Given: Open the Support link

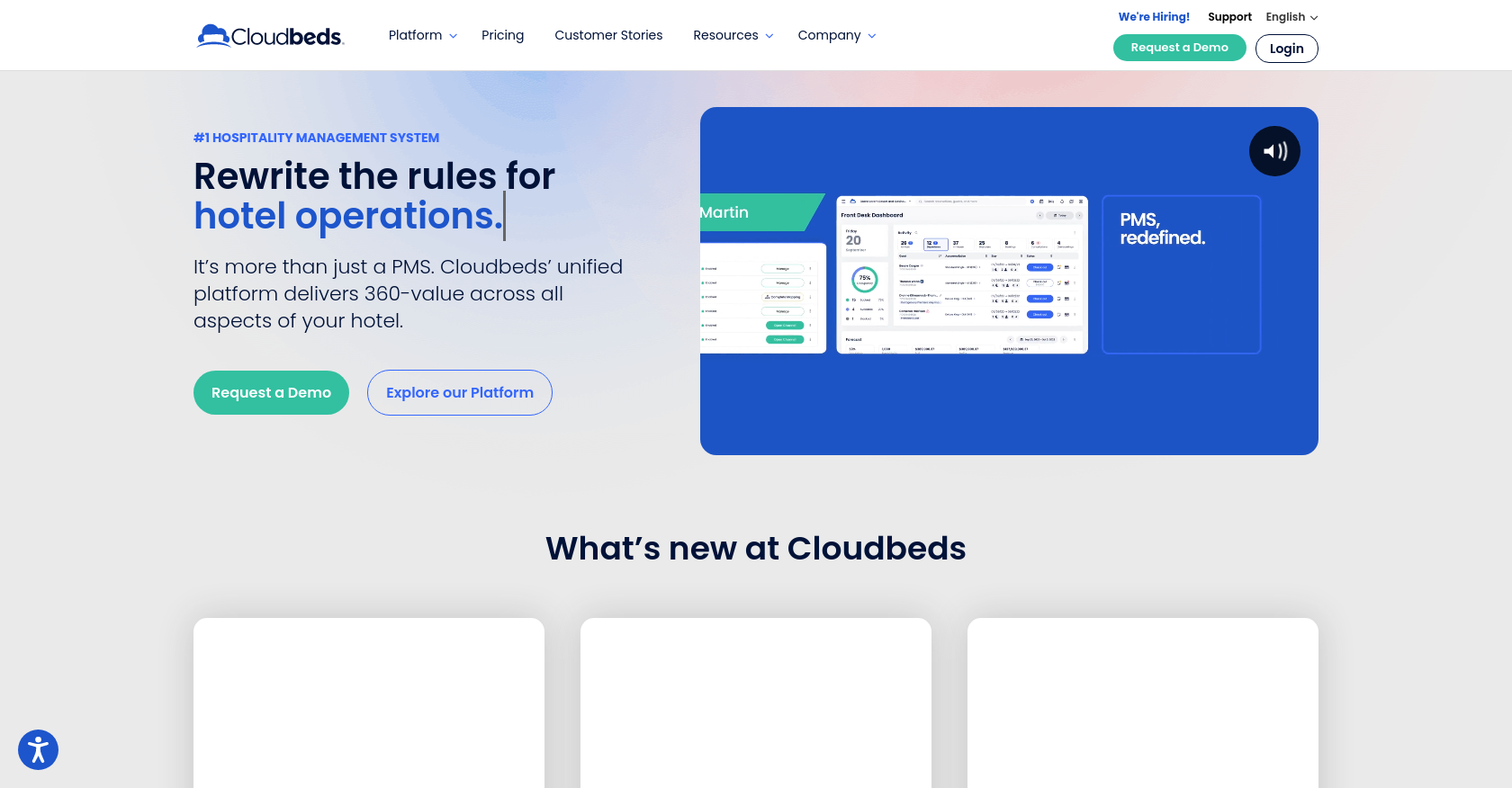Looking at the screenshot, I should 1229,17.
